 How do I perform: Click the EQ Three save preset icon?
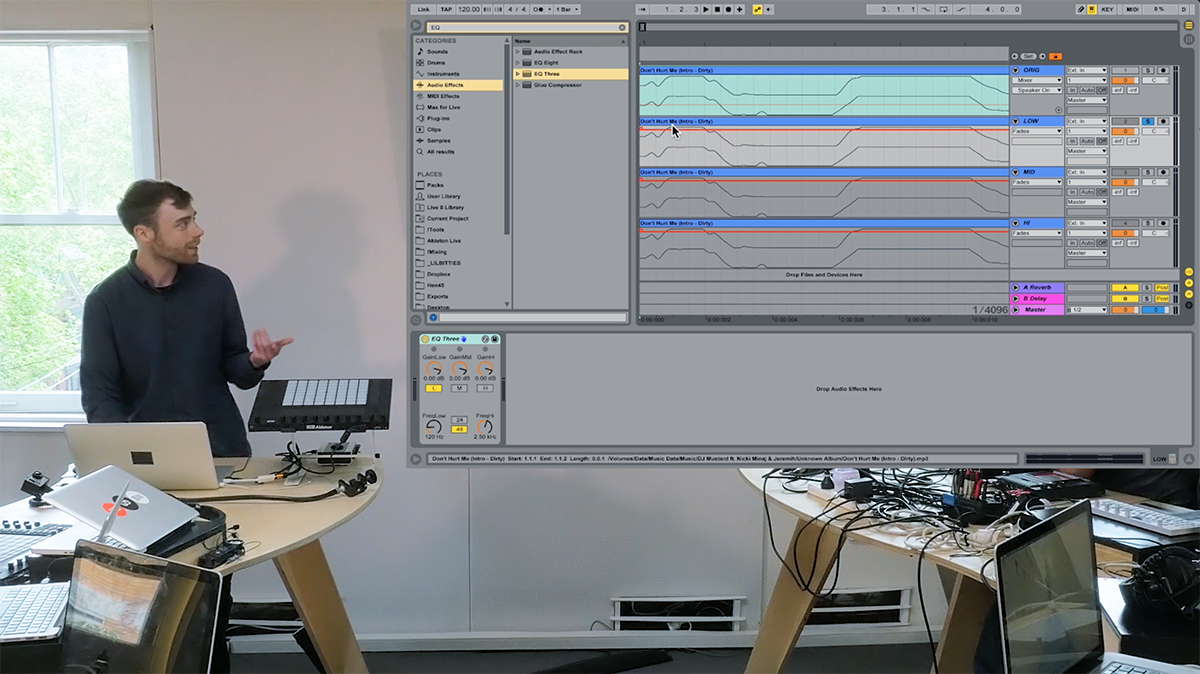tap(495, 339)
